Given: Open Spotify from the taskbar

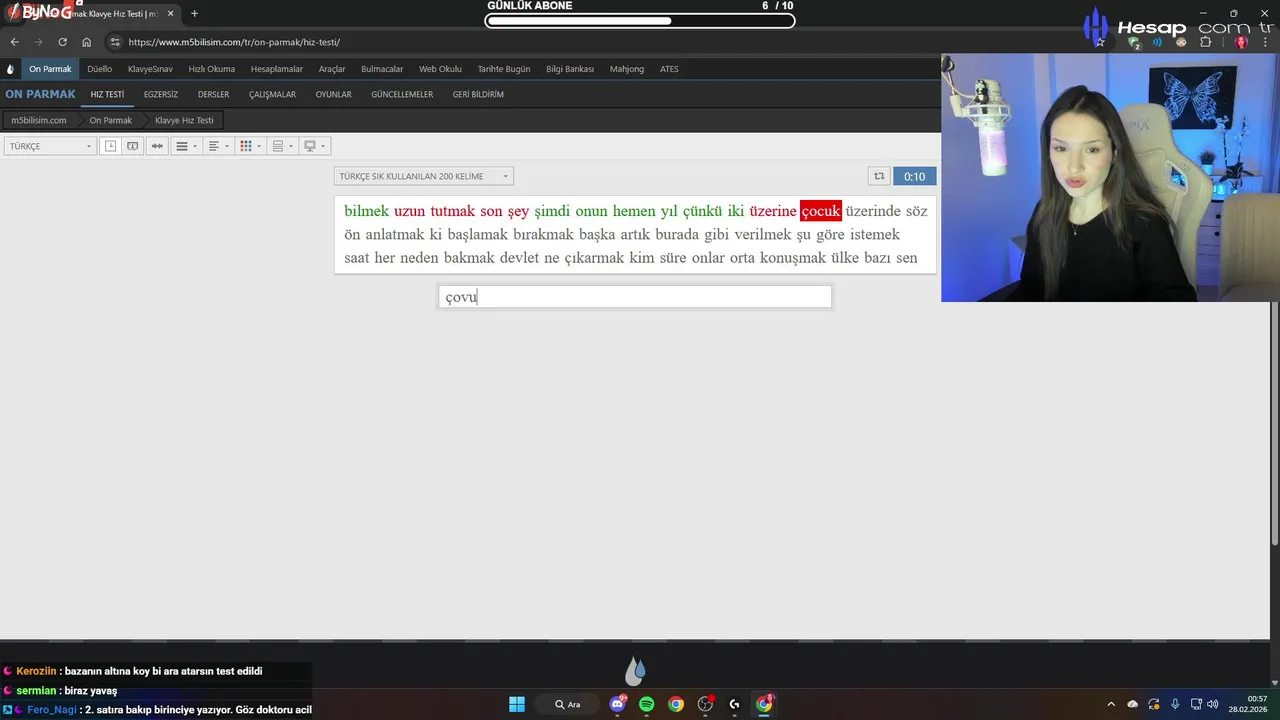Looking at the screenshot, I should tap(647, 704).
